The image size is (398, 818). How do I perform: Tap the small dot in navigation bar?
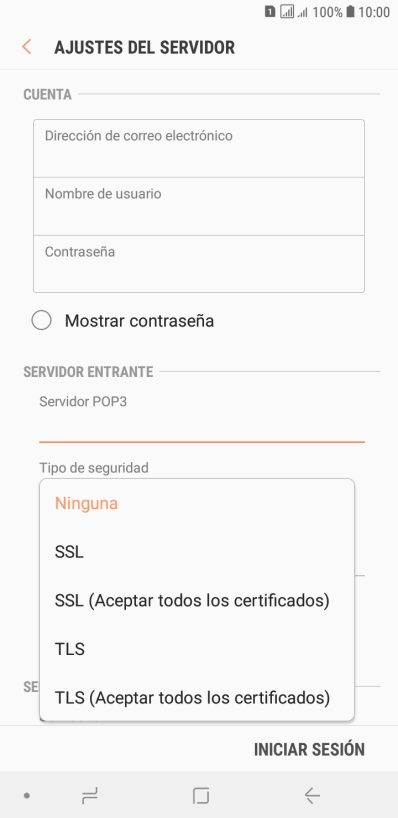[x=27, y=796]
